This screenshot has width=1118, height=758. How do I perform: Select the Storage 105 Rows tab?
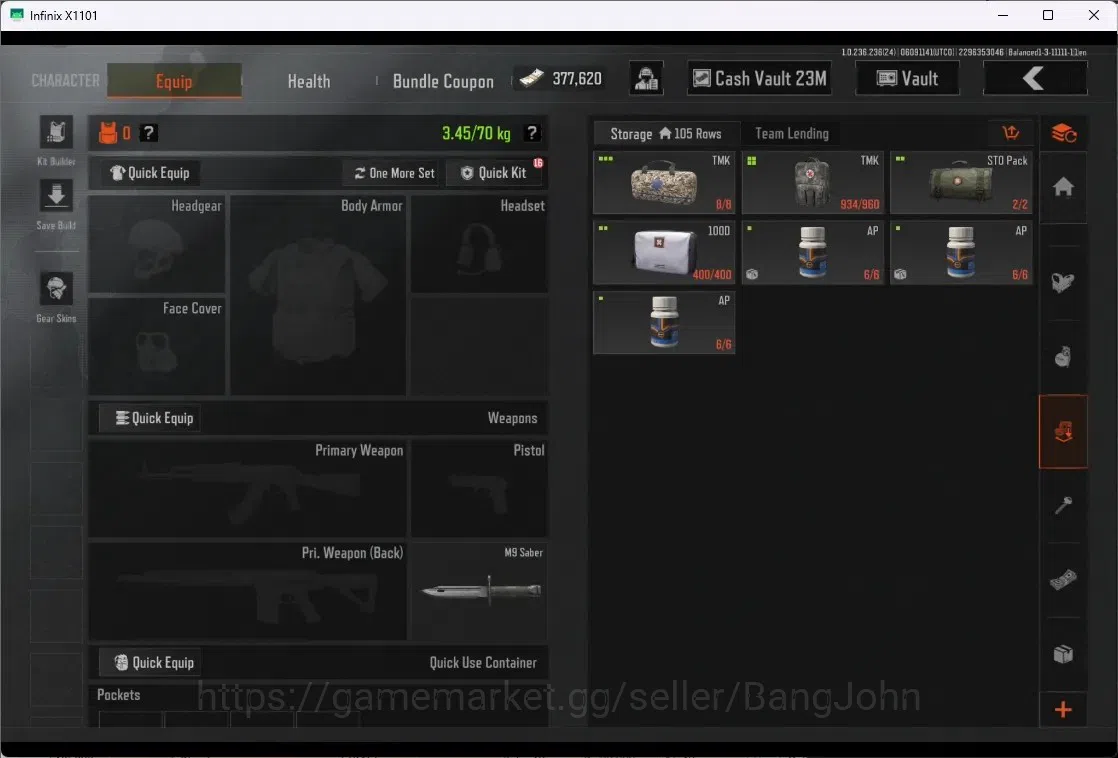click(x=665, y=133)
